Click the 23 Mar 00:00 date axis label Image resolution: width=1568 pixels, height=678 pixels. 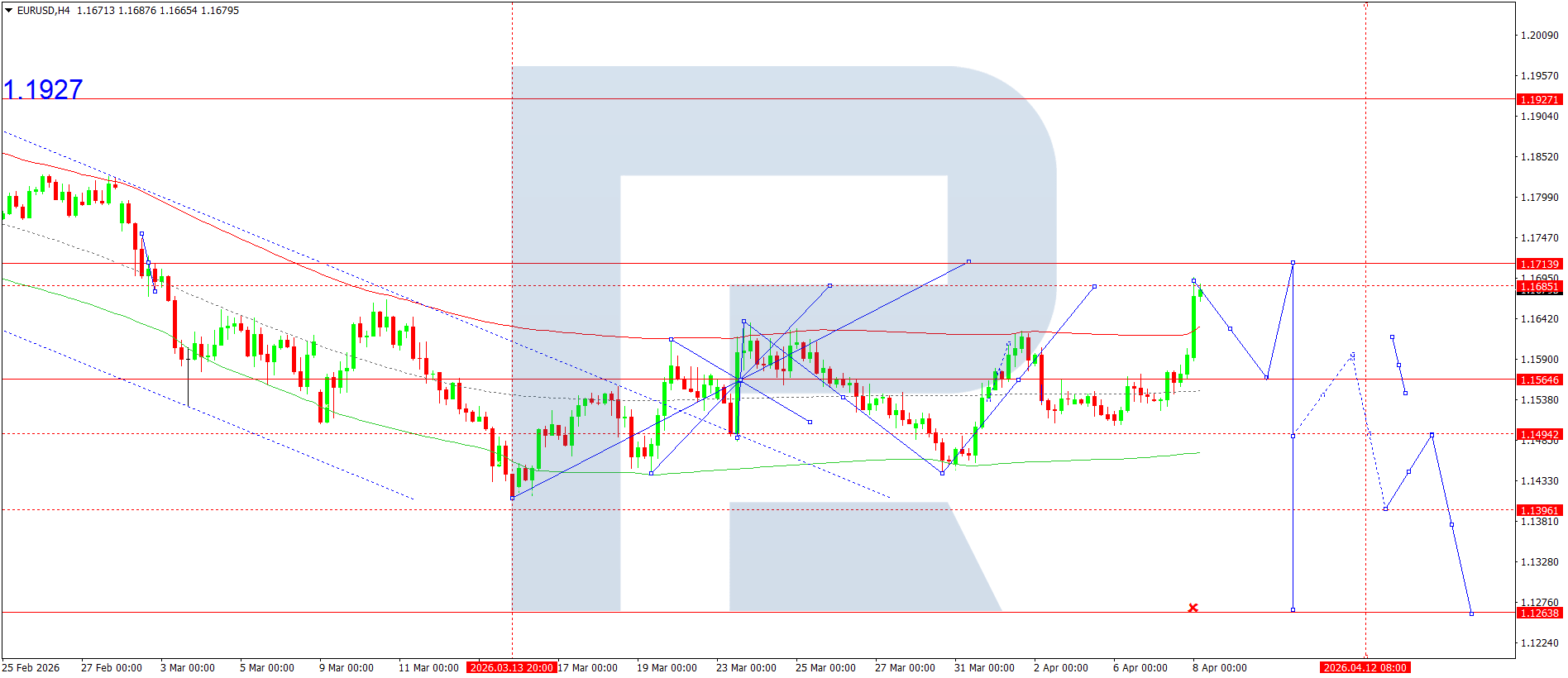tap(746, 667)
